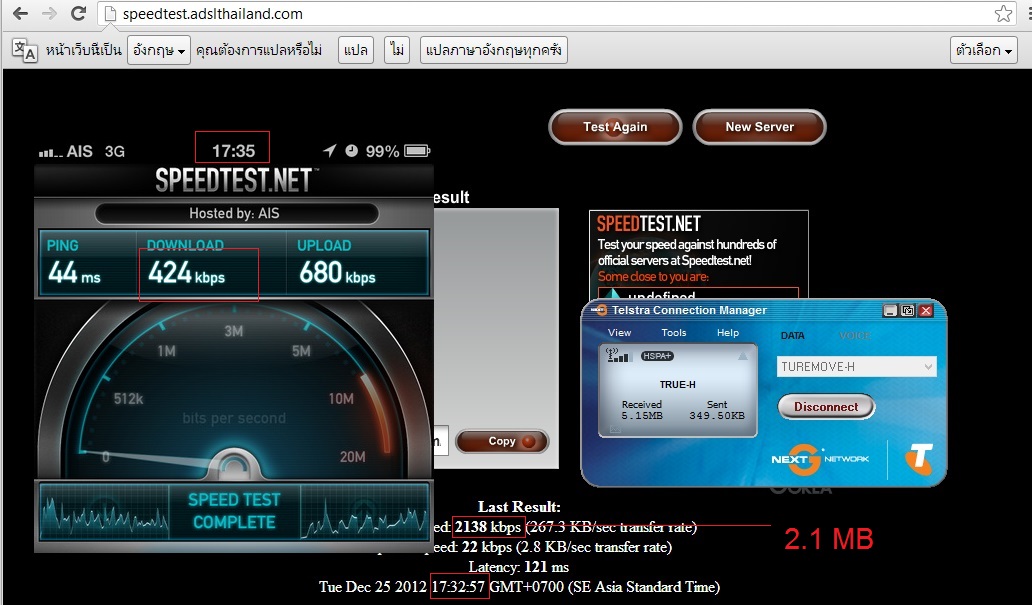Tap the phone signal bars beside AIS
The height and width of the screenshot is (605, 1032).
click(x=50, y=152)
